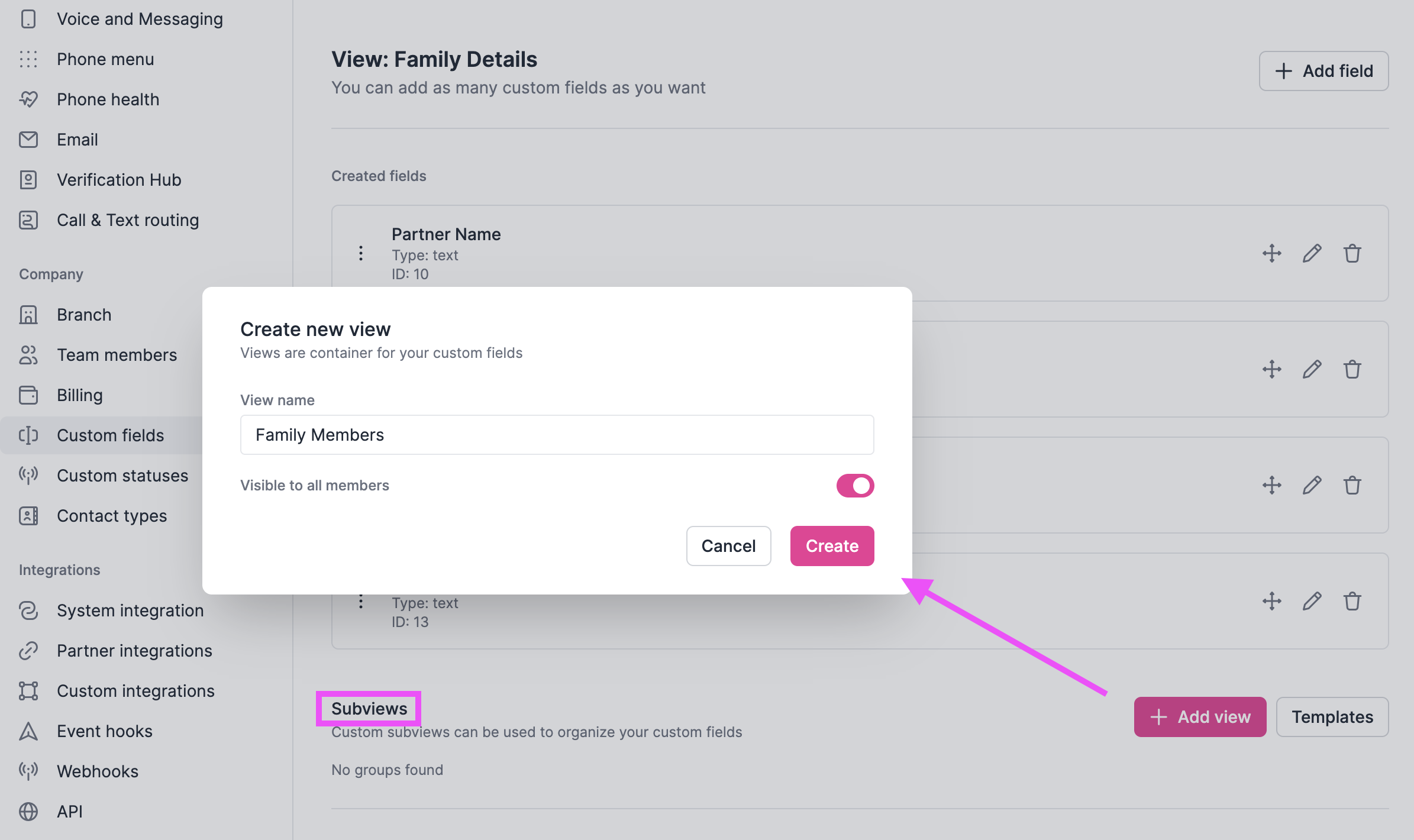
Task: Click the Phone health icon
Action: click(29, 99)
